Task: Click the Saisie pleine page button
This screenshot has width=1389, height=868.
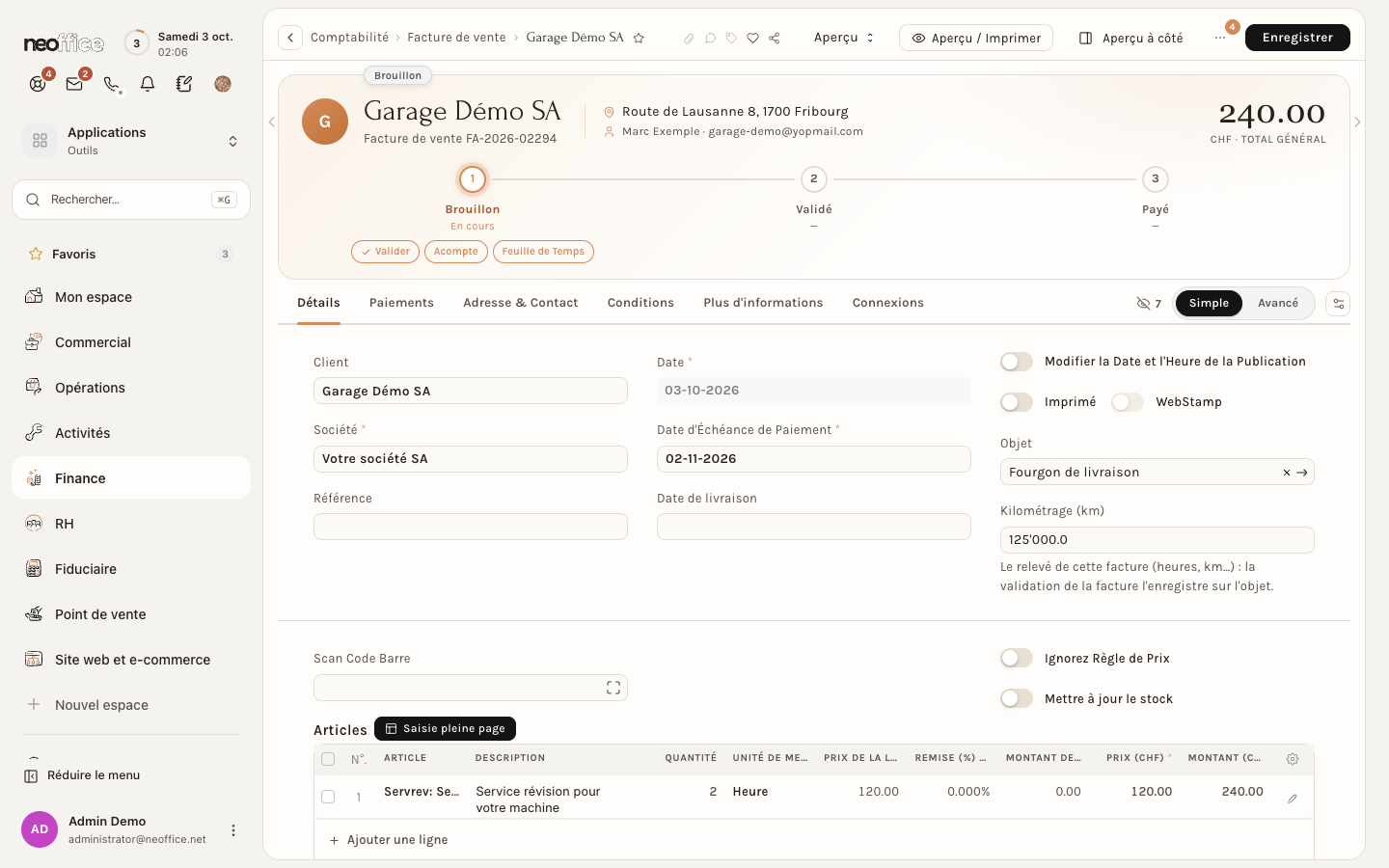Action: click(445, 729)
